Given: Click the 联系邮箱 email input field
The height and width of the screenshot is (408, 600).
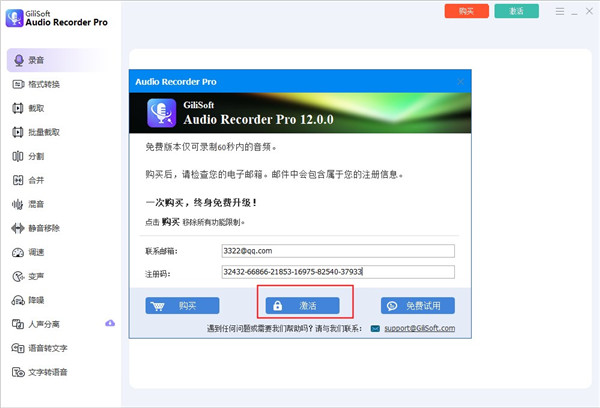Looking at the screenshot, I should pyautogui.click(x=338, y=251).
